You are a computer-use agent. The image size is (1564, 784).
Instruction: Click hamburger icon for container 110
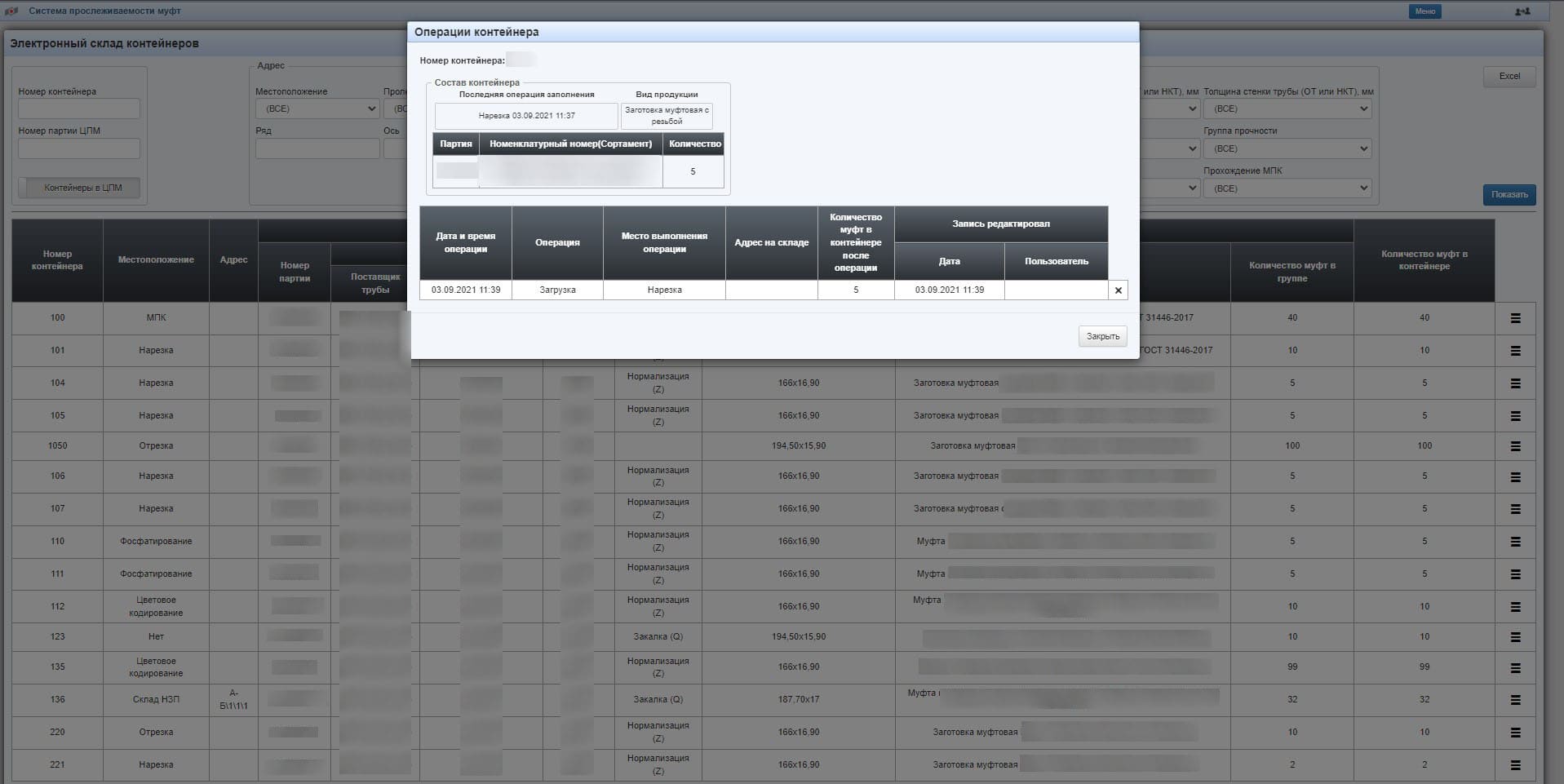tap(1515, 542)
